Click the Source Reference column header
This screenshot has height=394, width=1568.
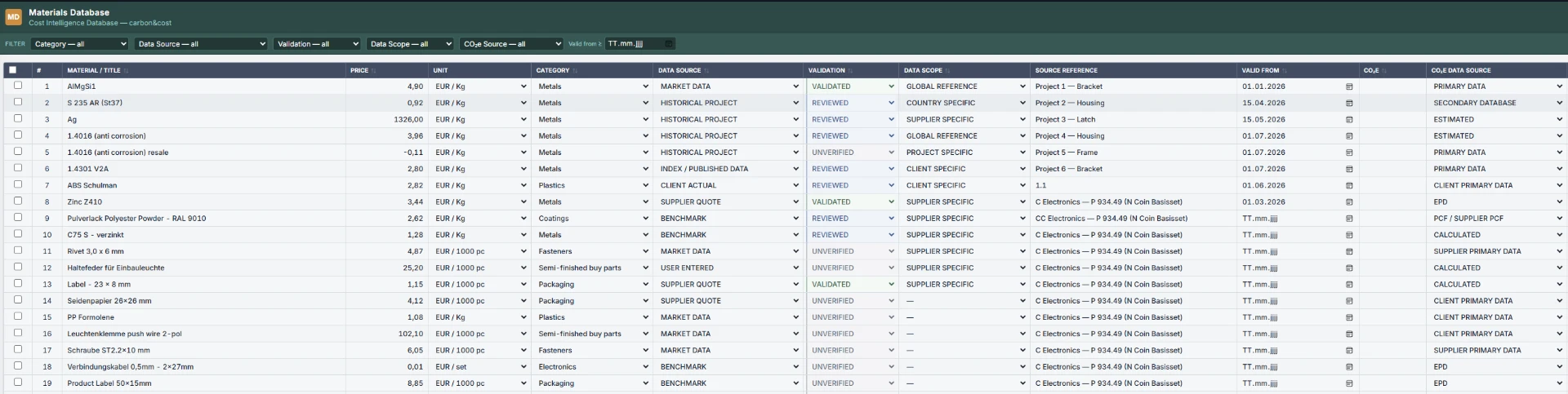1066,71
